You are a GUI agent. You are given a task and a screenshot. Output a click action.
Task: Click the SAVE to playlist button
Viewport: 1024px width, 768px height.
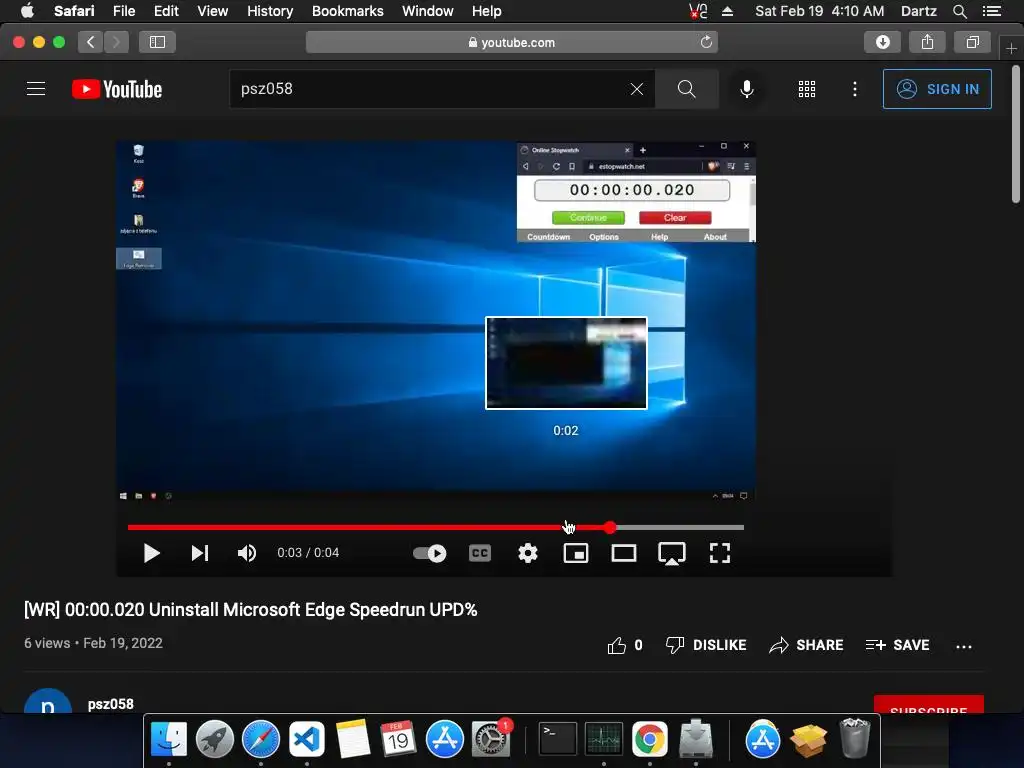(x=898, y=645)
